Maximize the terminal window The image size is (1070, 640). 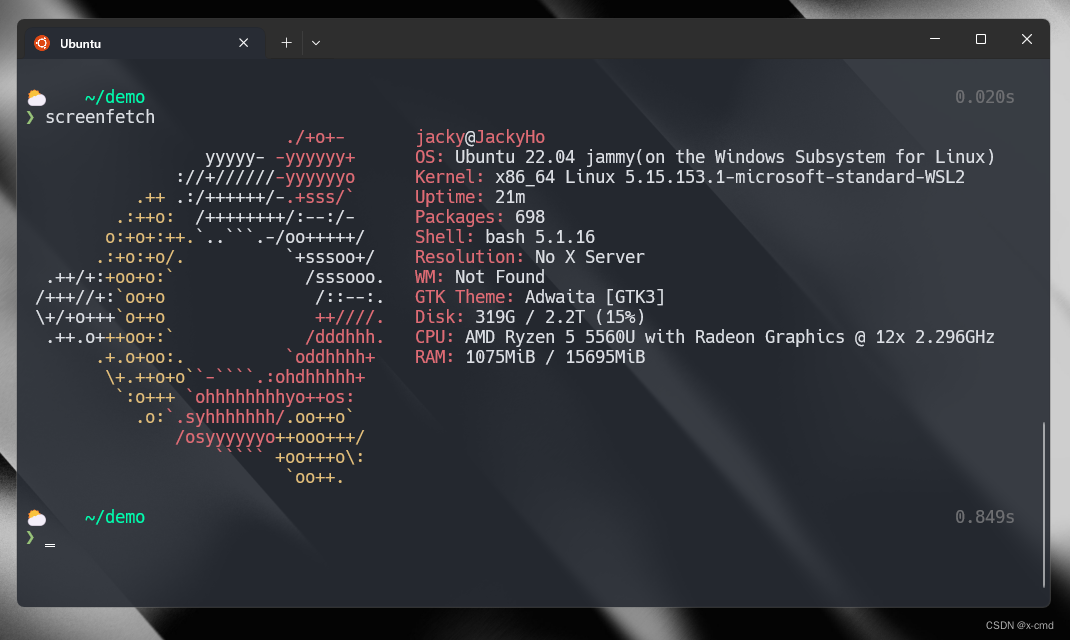click(981, 39)
